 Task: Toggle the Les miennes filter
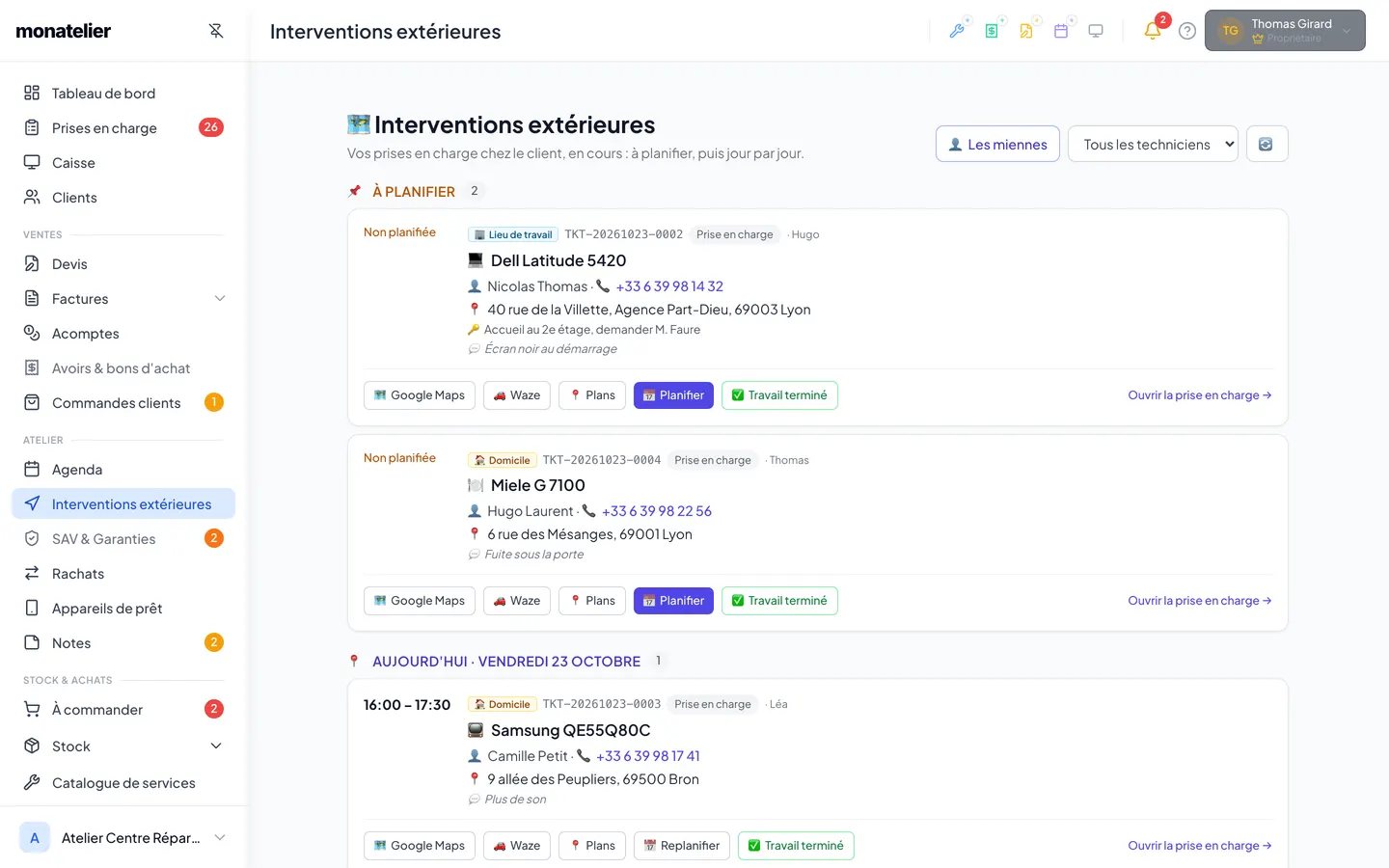point(997,144)
